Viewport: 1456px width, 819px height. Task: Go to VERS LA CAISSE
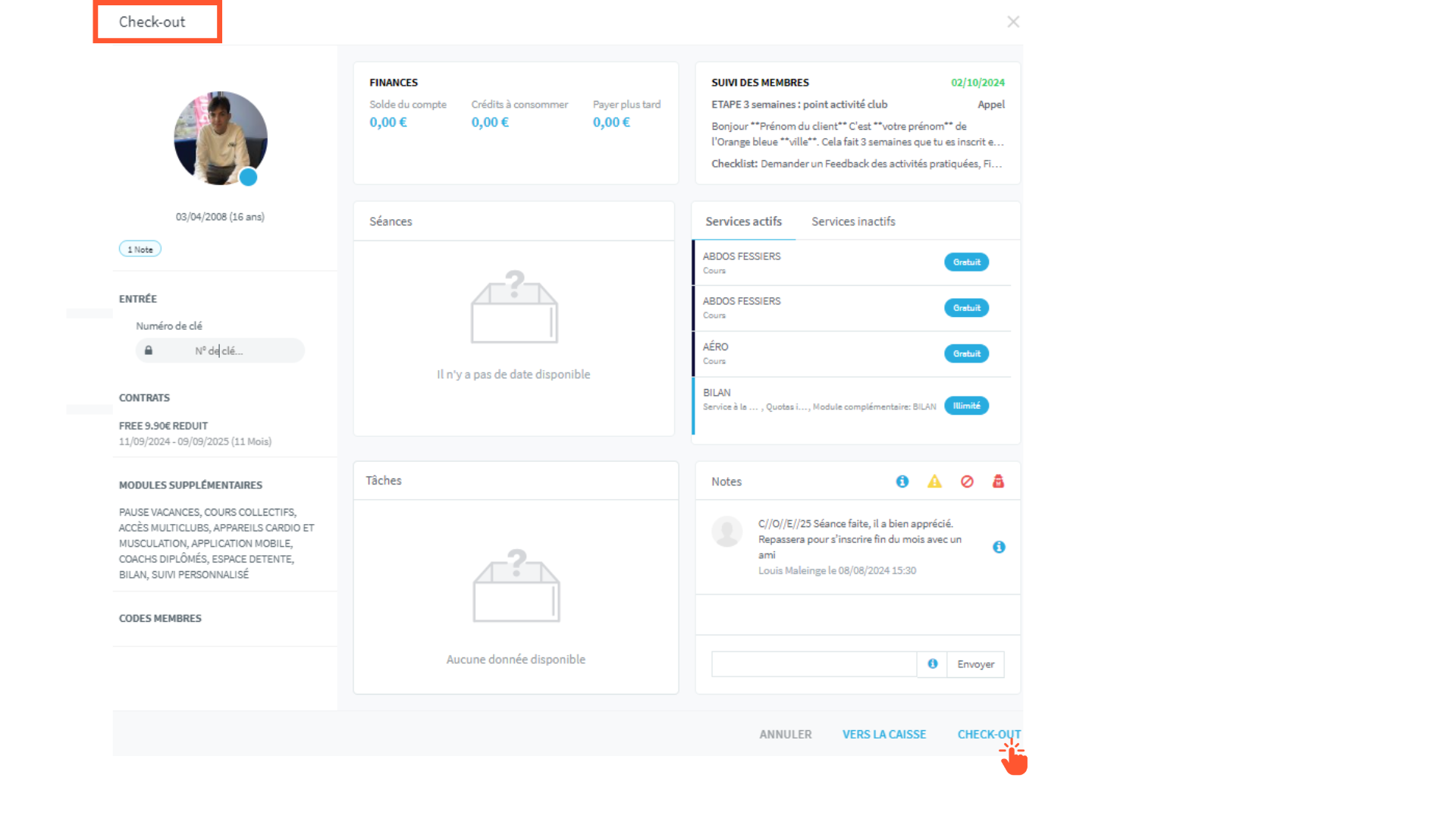point(884,735)
